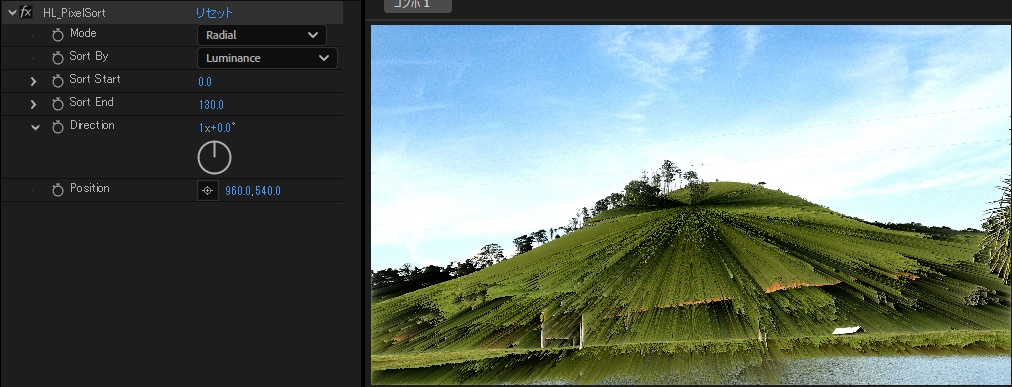Expand the Sort Start property
The image size is (1012, 387).
coord(34,81)
